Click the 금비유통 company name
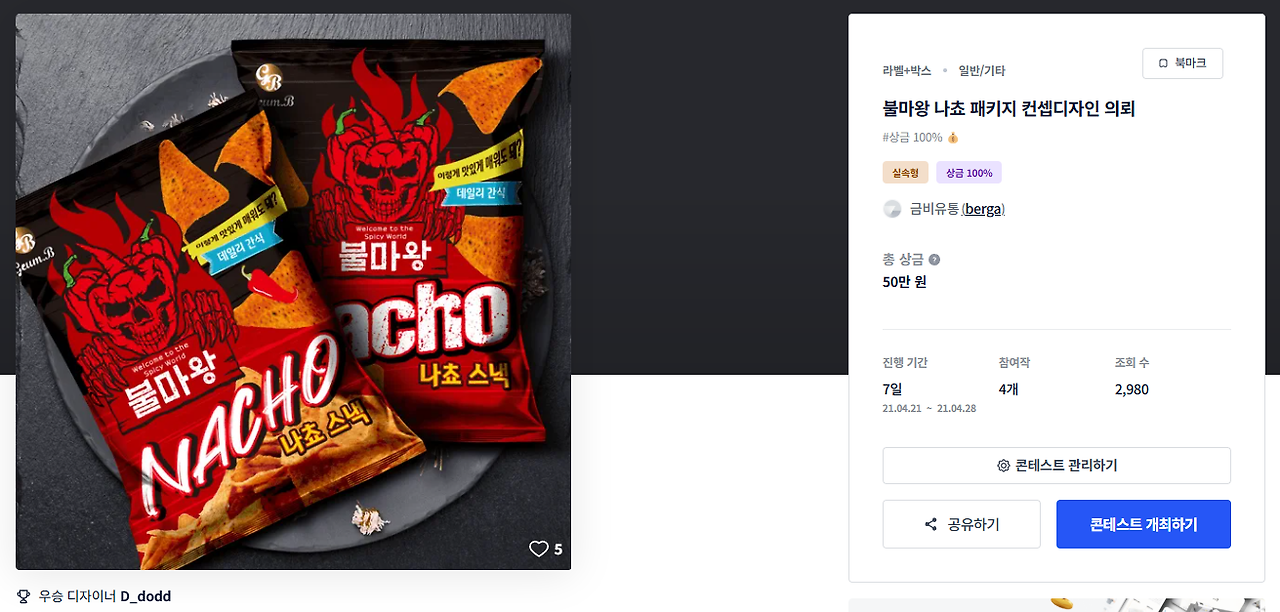Screen dimensions: 1280x612 [x=933, y=209]
